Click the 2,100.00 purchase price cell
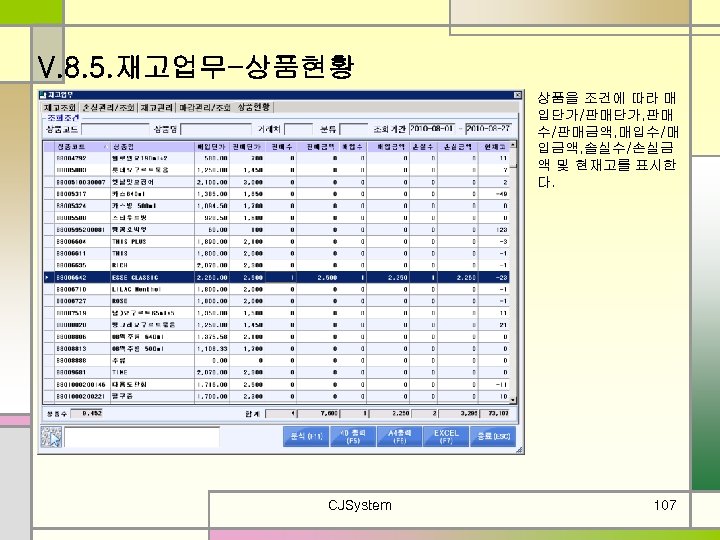This screenshot has height=540, width=720. coord(212,182)
